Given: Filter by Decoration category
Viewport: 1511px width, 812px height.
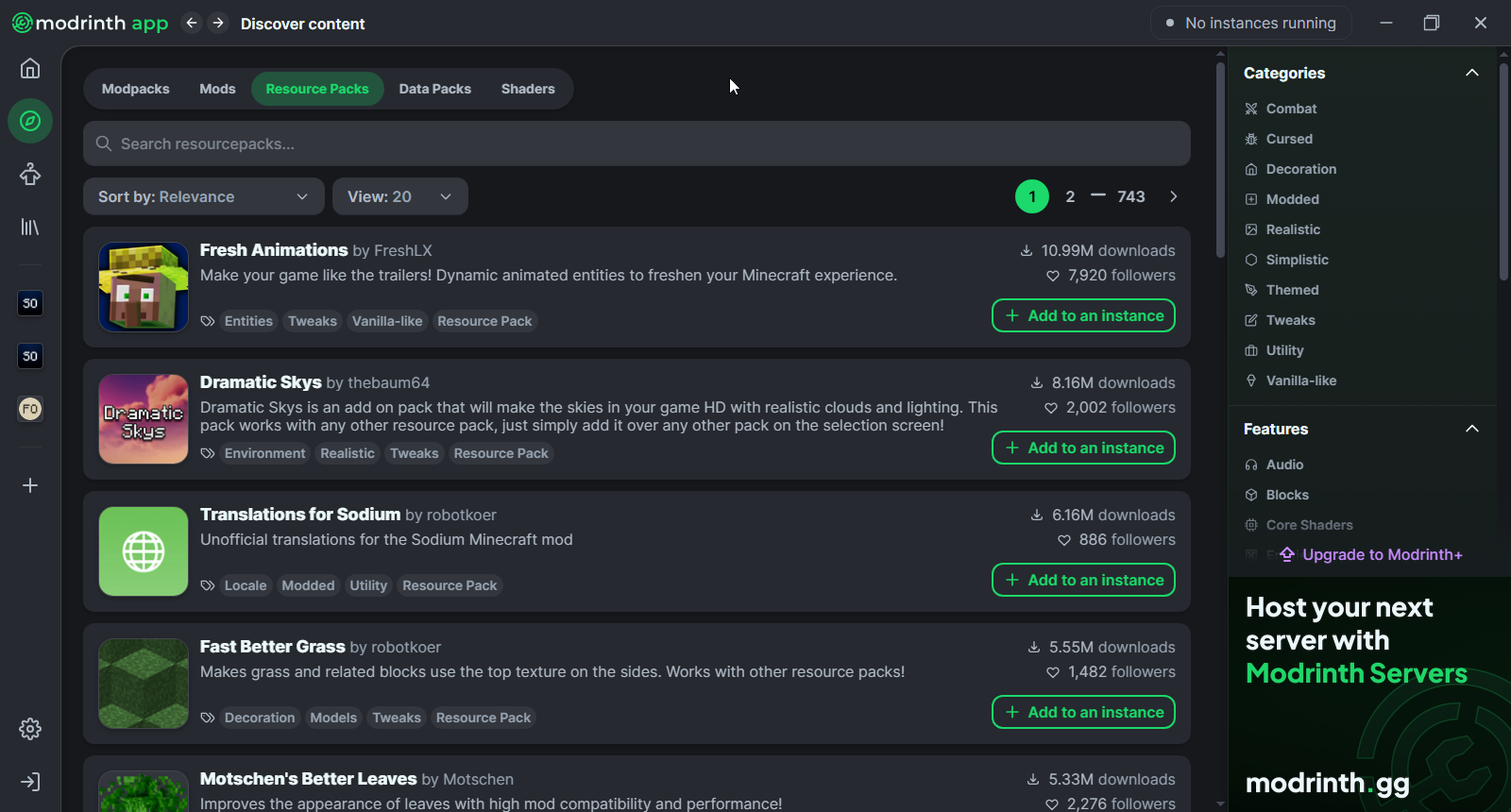Looking at the screenshot, I should tap(1290, 169).
